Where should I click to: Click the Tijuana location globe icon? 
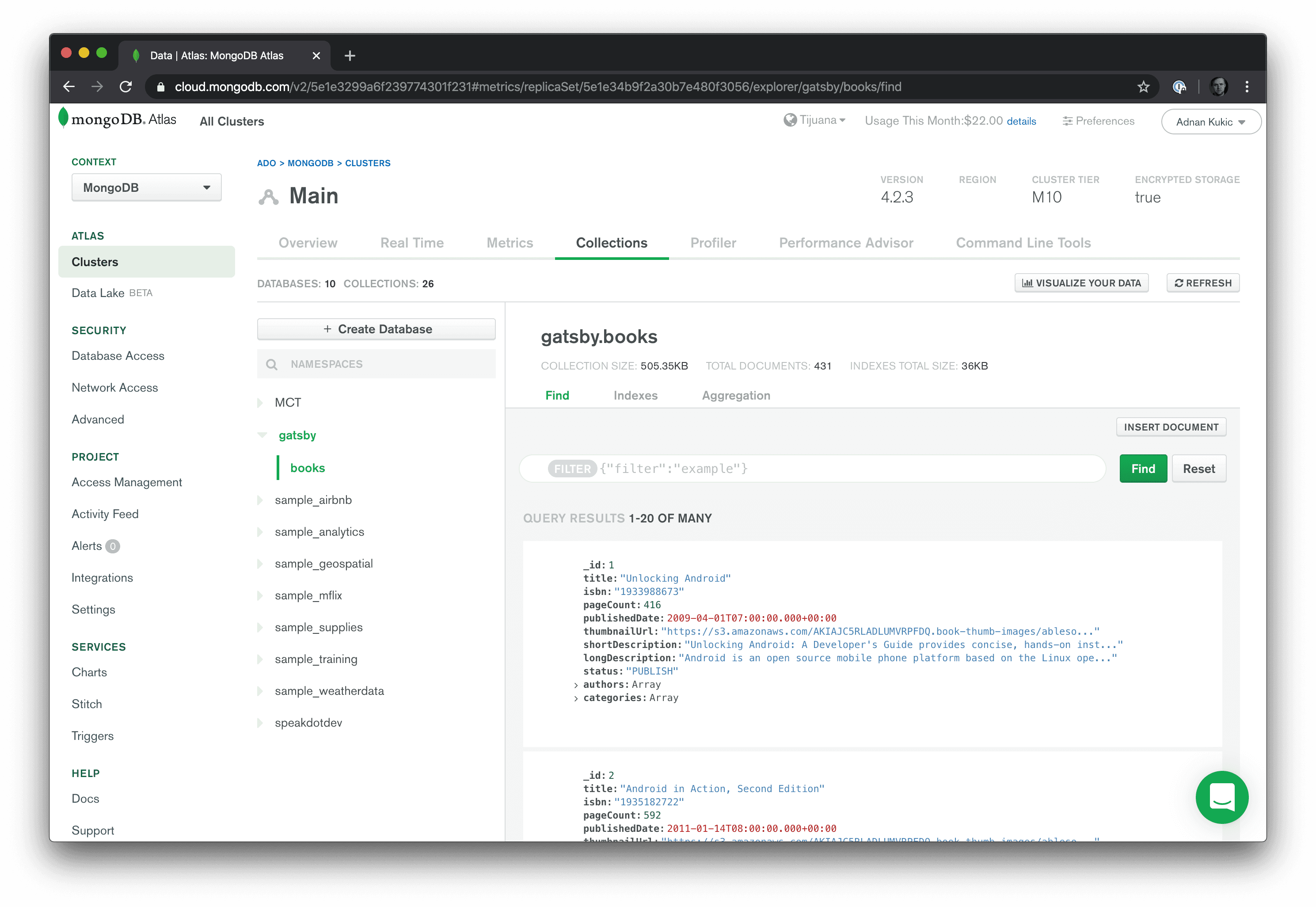coord(790,121)
